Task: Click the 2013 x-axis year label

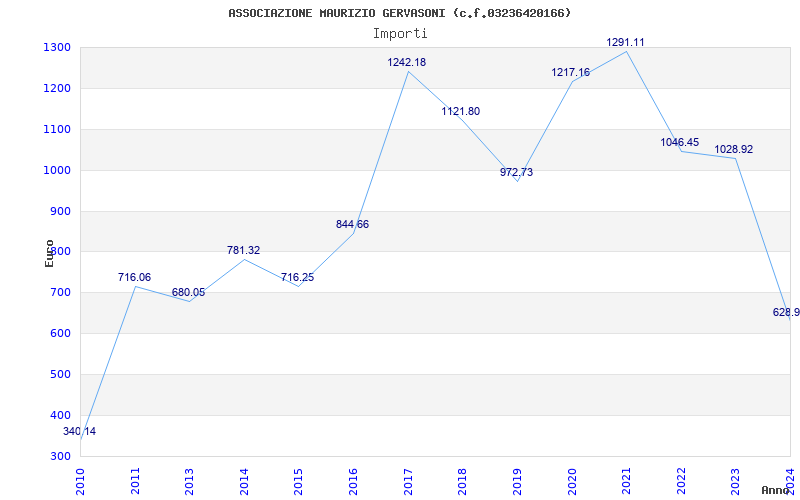Action: [190, 482]
